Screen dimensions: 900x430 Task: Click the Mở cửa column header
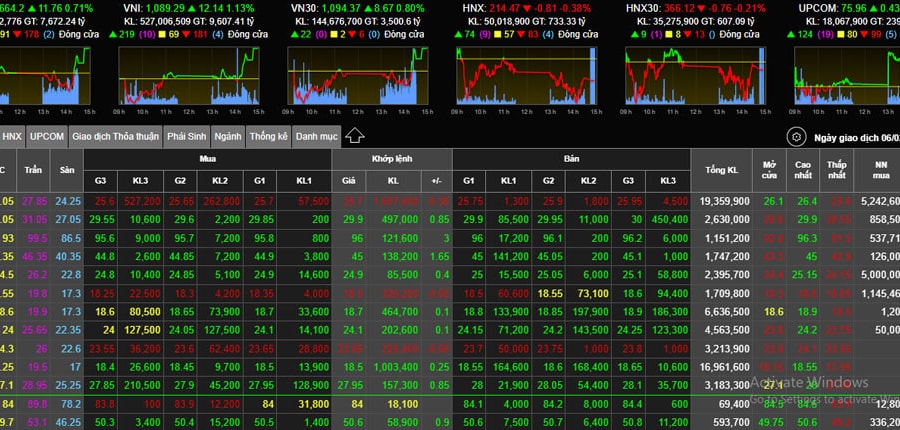click(769, 171)
